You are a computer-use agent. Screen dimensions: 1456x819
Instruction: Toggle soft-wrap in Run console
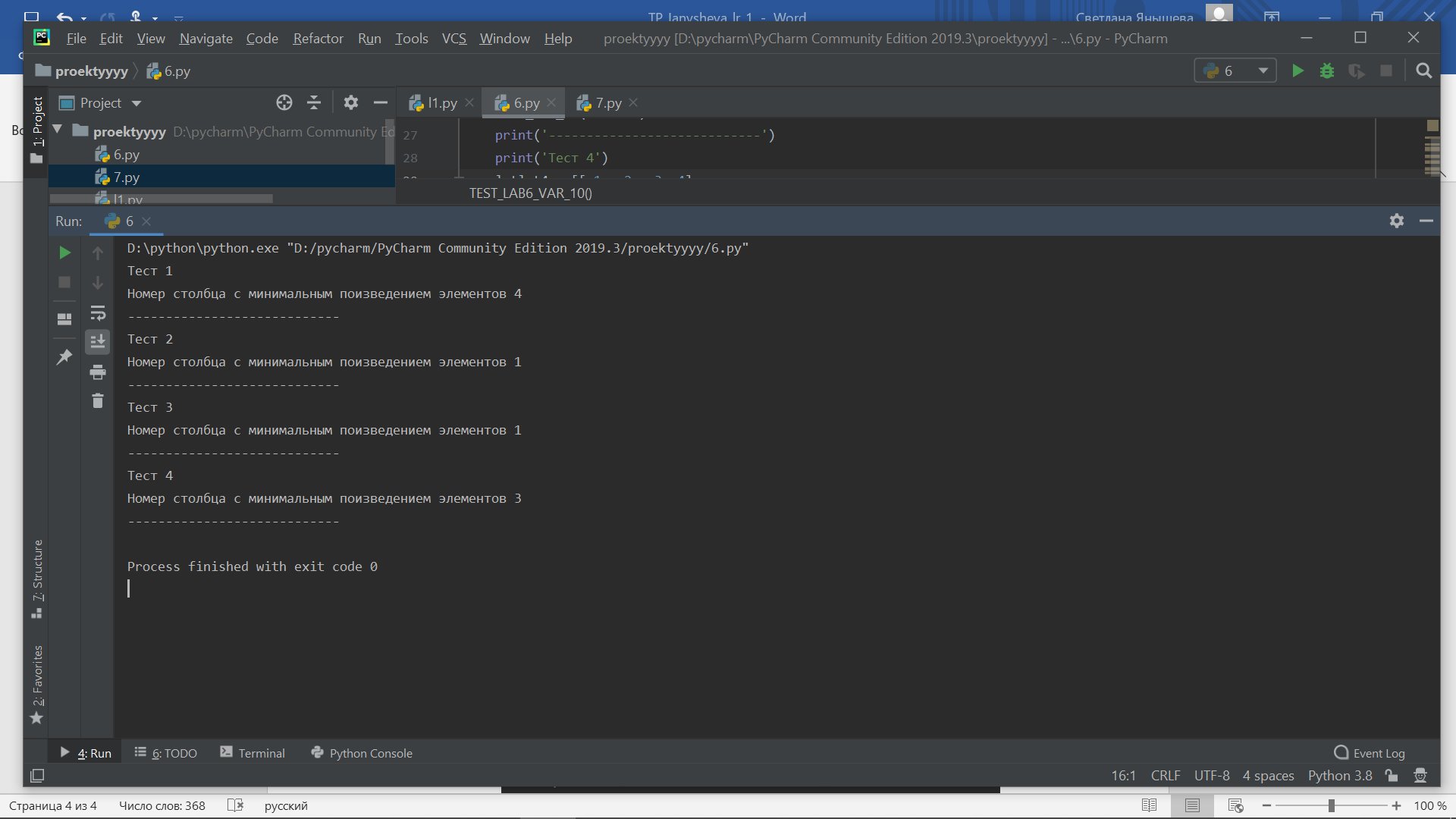(x=98, y=312)
